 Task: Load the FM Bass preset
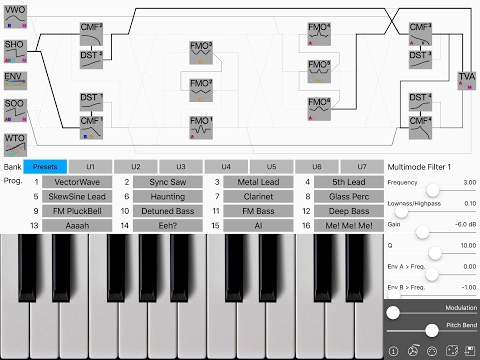[258, 211]
